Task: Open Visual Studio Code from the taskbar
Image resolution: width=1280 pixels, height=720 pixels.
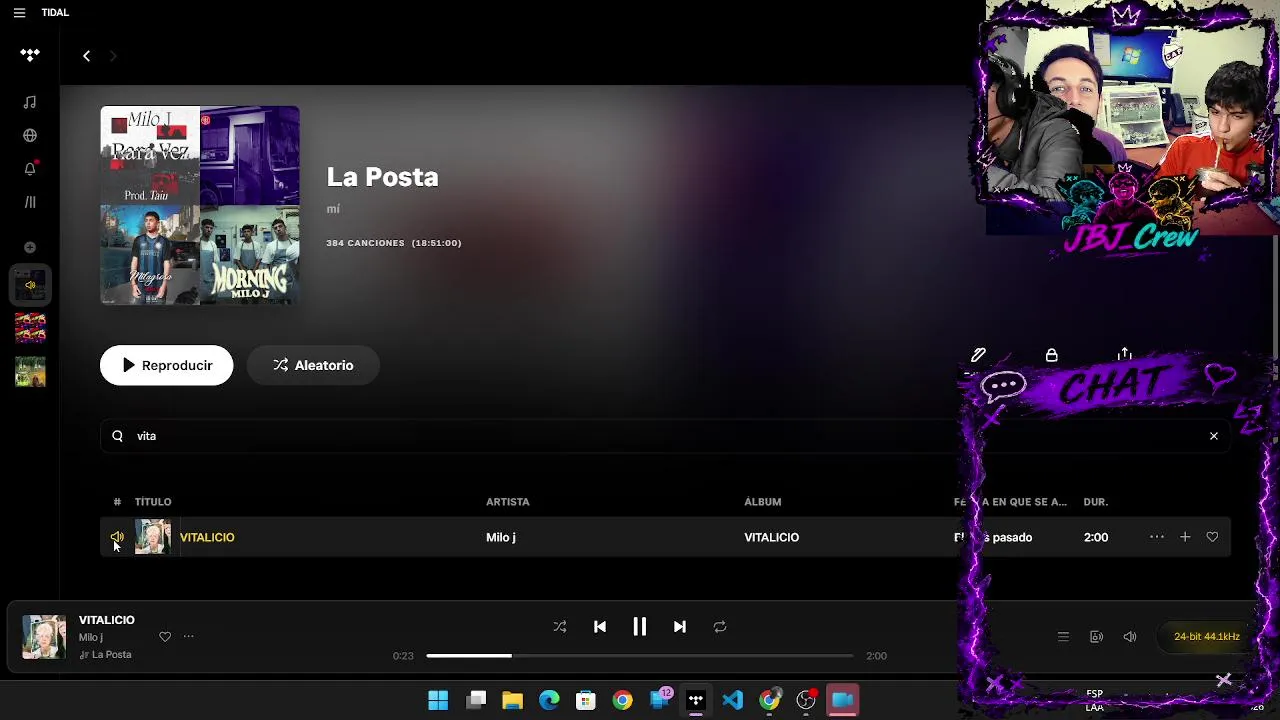Action: click(x=733, y=700)
